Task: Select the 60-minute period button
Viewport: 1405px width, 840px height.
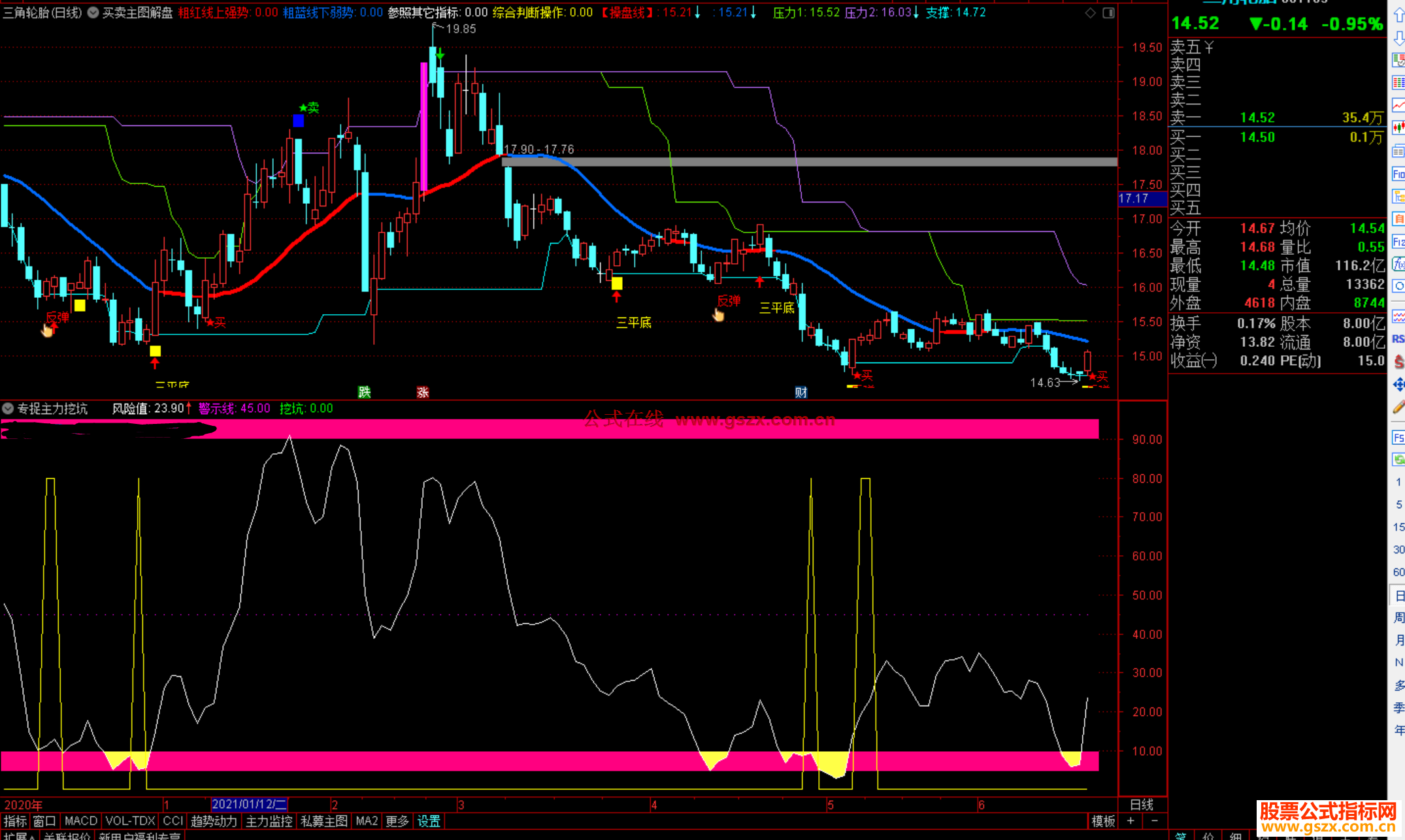Action: pos(1398,572)
